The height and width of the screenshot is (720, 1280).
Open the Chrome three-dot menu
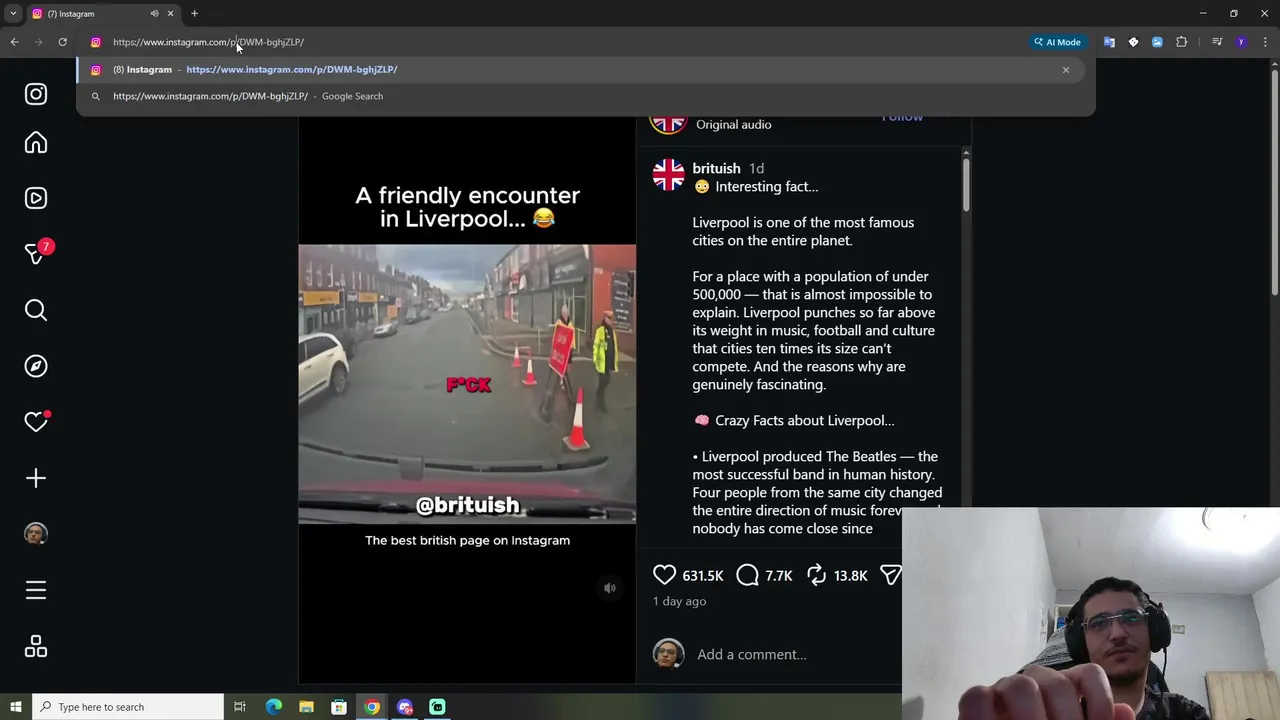click(x=1265, y=42)
